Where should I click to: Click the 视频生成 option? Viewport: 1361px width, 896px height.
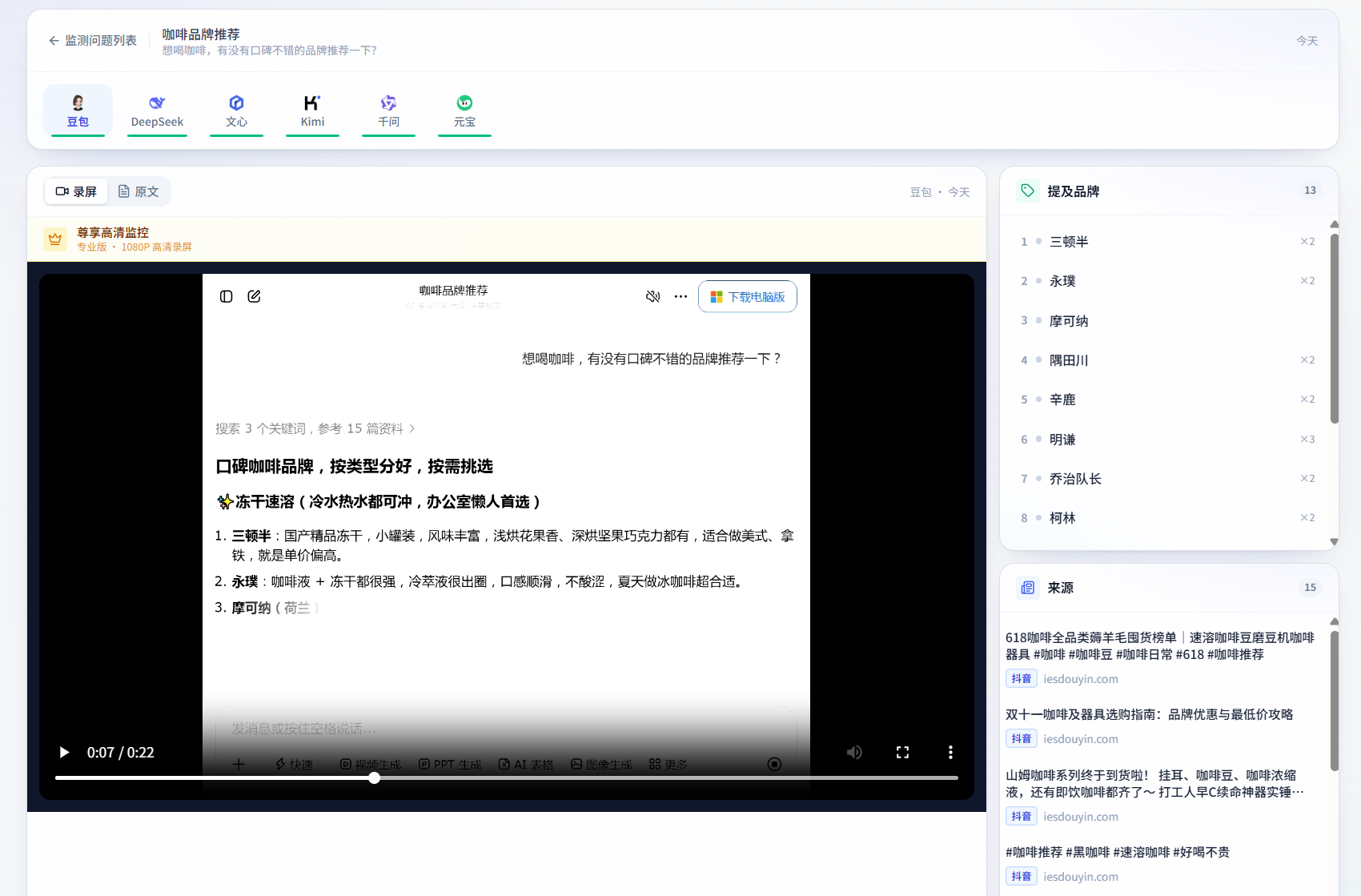tap(371, 765)
